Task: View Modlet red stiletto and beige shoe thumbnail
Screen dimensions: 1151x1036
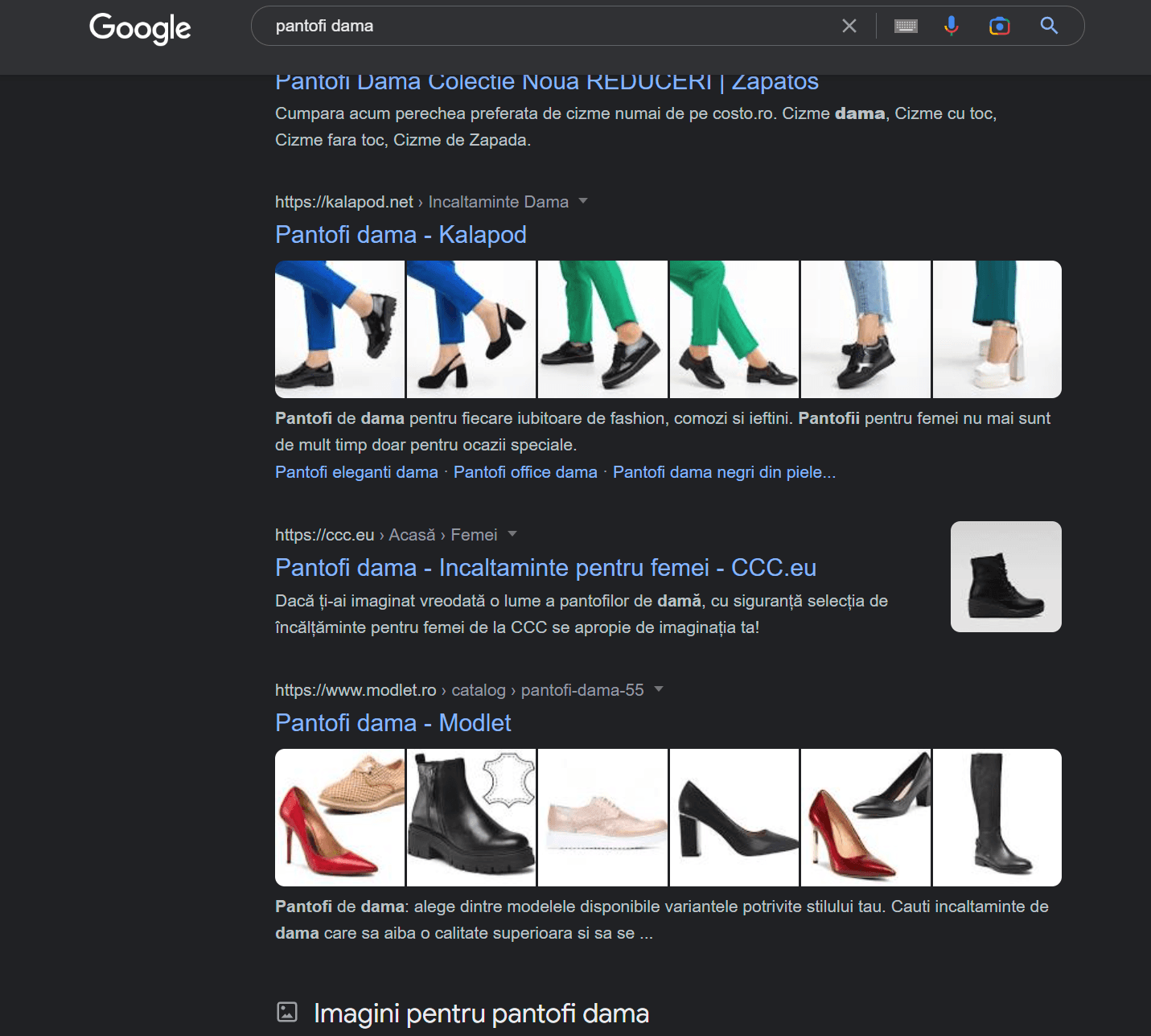Action: click(339, 817)
